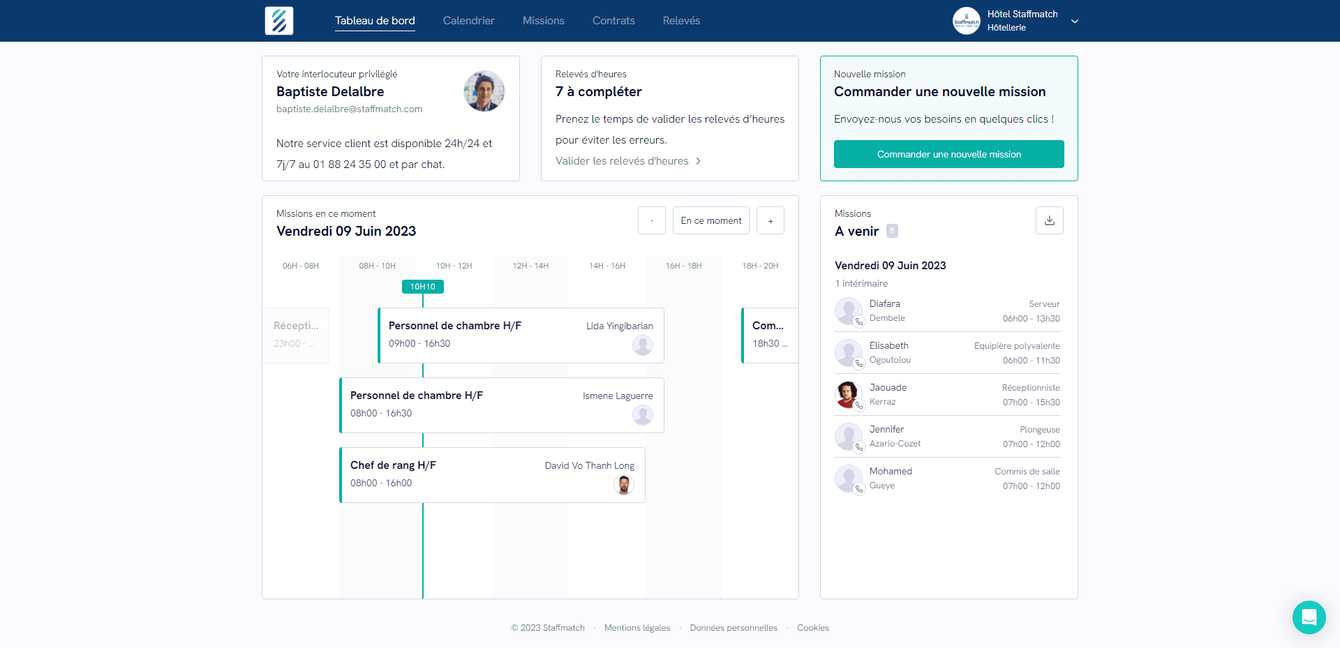
Task: Expand the Hôtel Staffmatch account dropdown
Action: tap(1074, 20)
